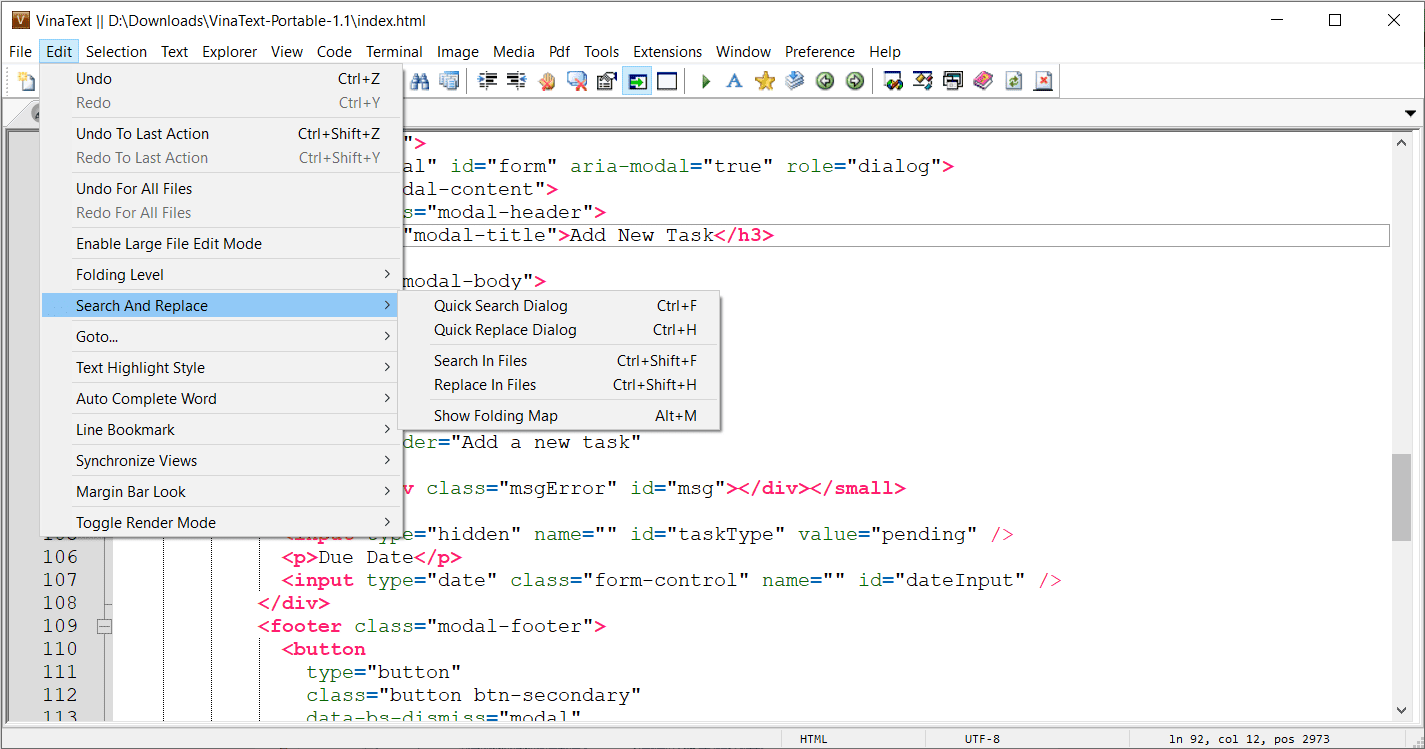Expand the Text Highlight Style submenu

(221, 367)
